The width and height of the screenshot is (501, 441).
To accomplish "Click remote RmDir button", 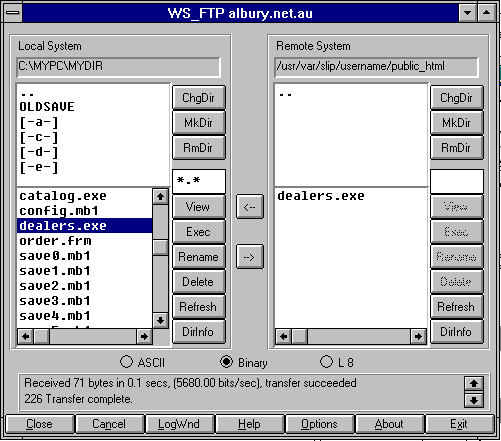I will (x=457, y=148).
